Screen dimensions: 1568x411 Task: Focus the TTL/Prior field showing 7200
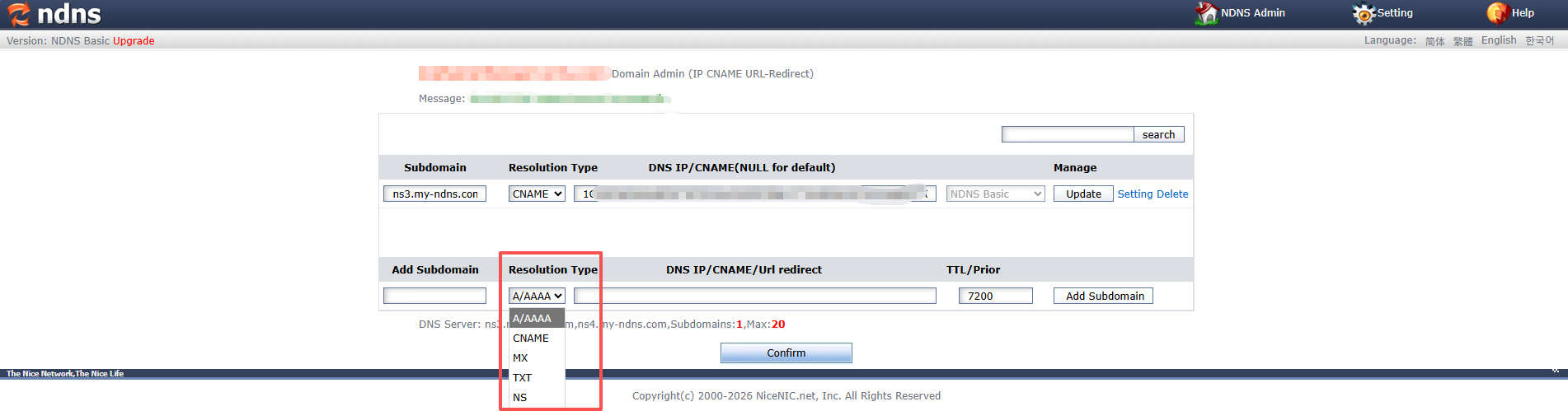pos(995,296)
